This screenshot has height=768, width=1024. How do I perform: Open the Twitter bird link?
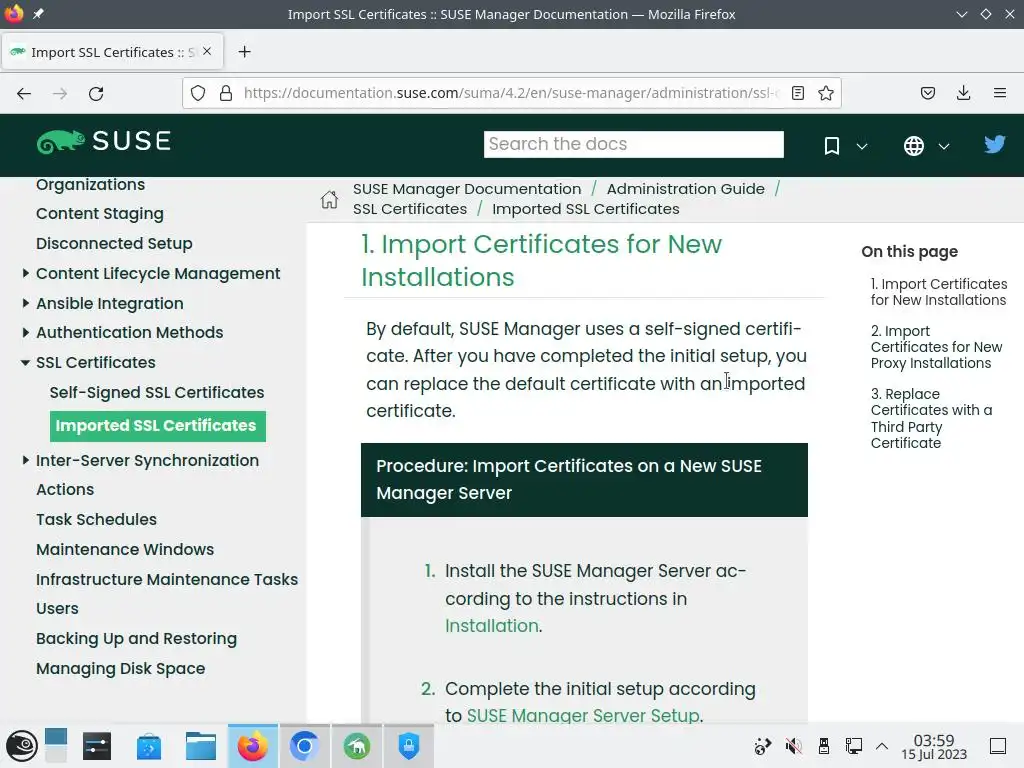995,144
